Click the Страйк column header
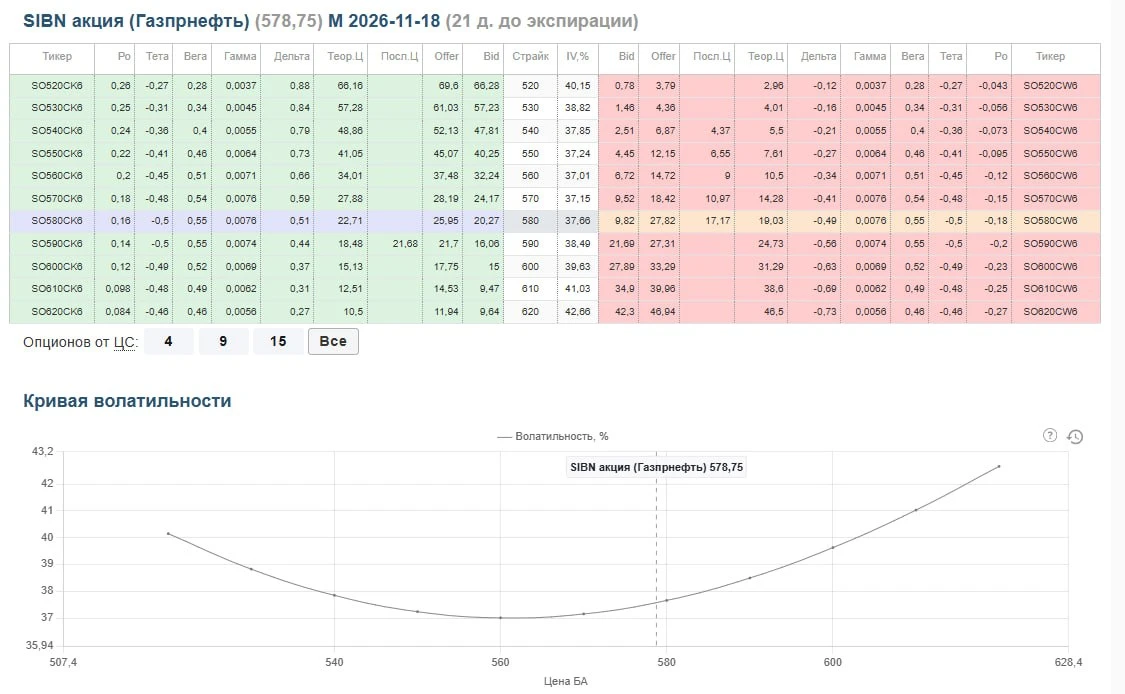The height and width of the screenshot is (694, 1125). tap(530, 56)
